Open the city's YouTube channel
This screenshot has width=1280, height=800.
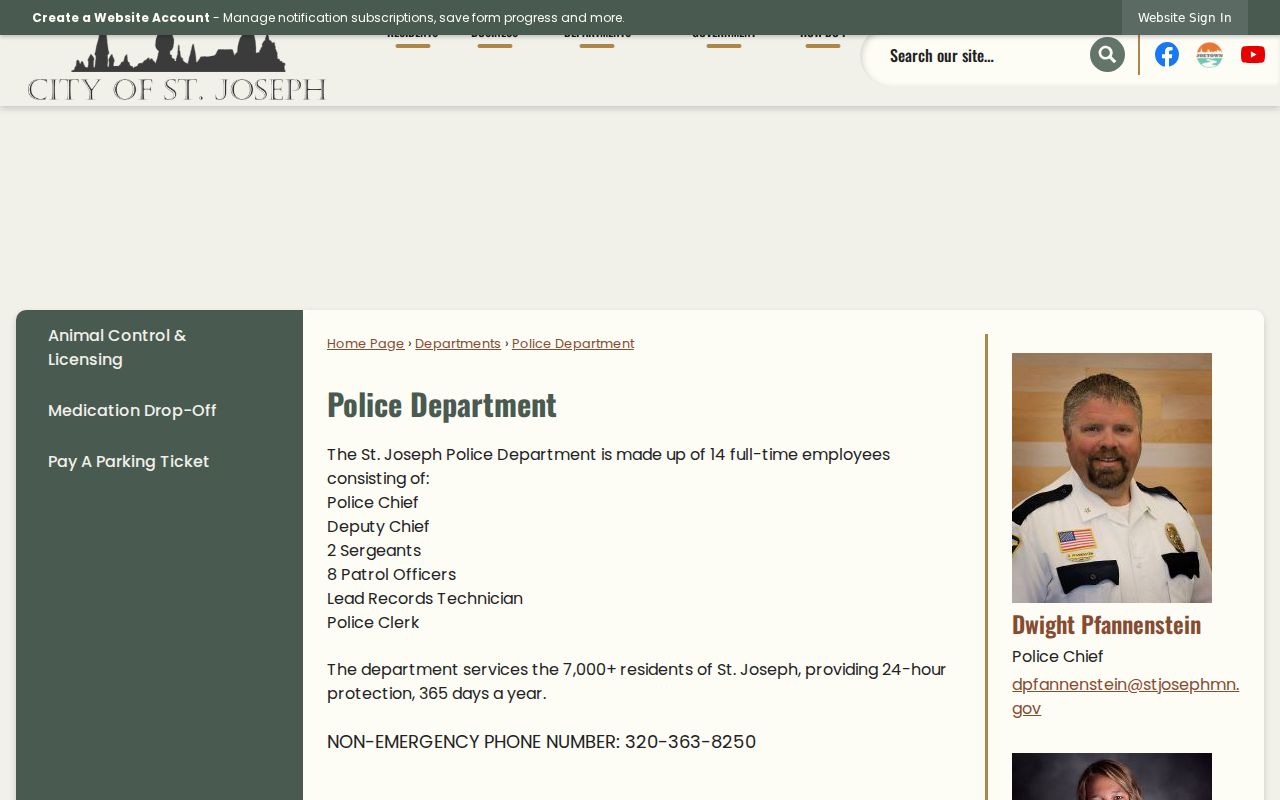[1253, 54]
